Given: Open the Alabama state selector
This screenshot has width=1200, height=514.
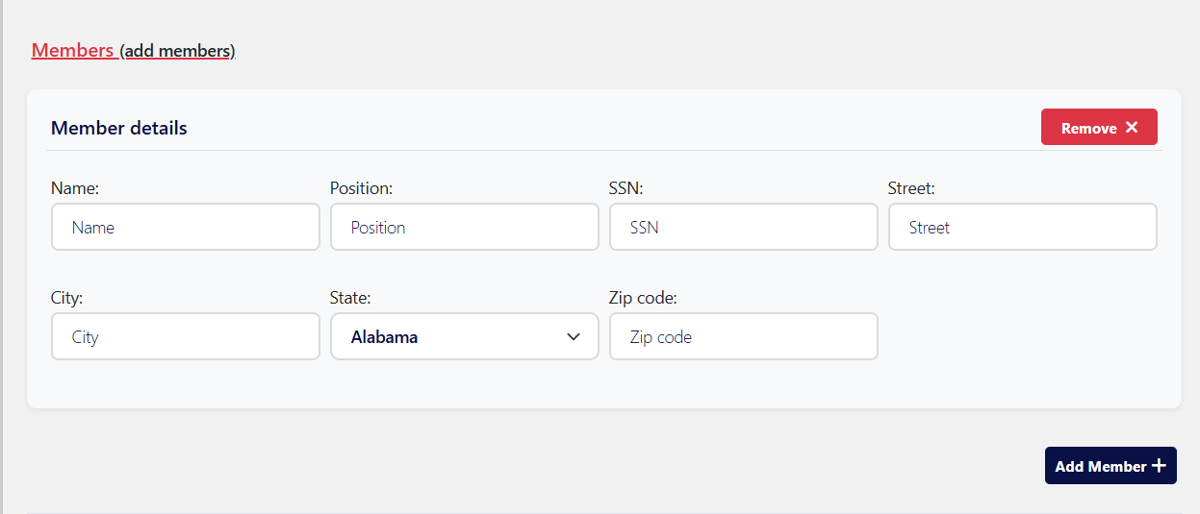Looking at the screenshot, I should point(464,337).
